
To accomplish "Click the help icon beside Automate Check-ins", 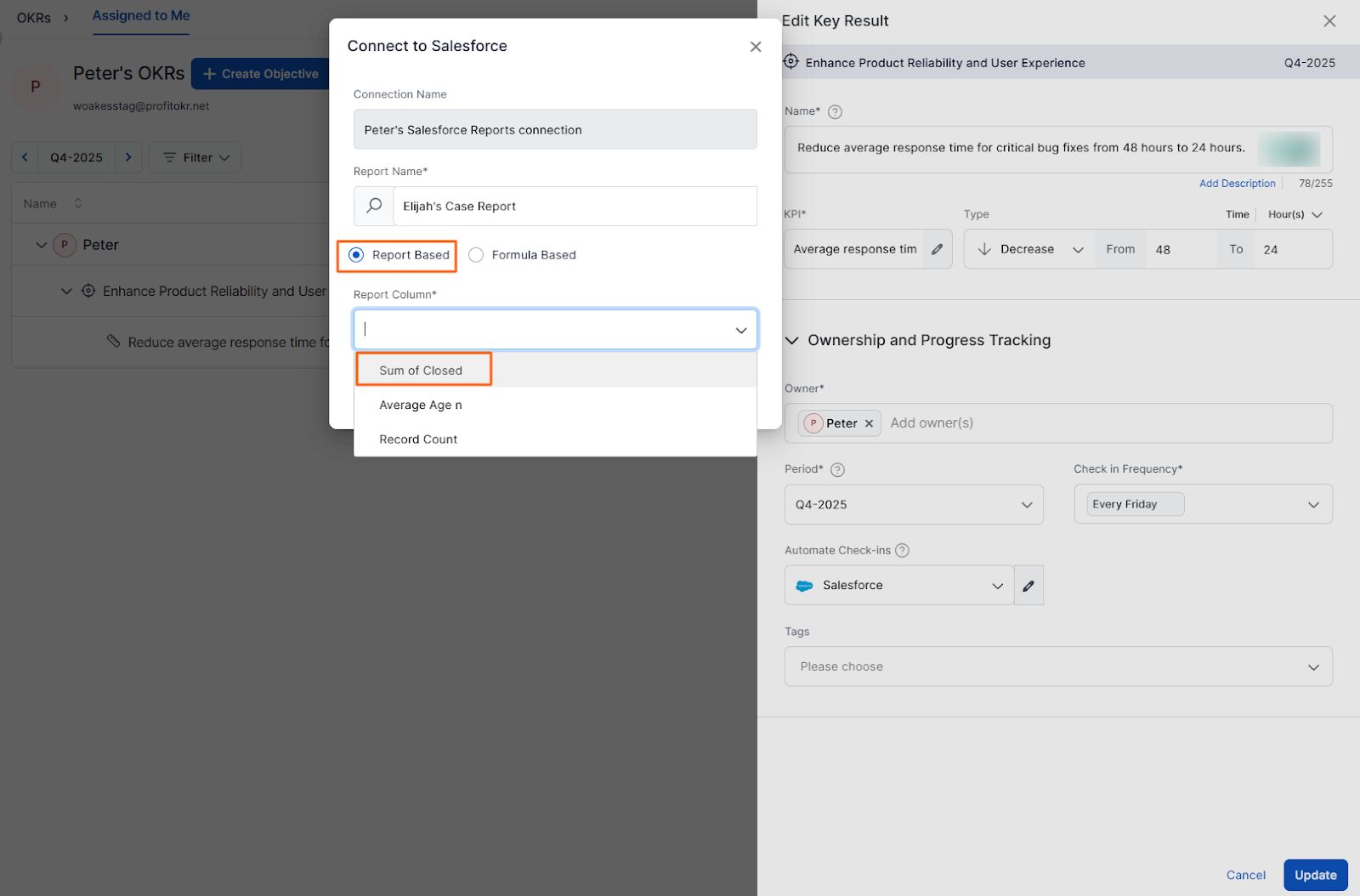I will (902, 550).
